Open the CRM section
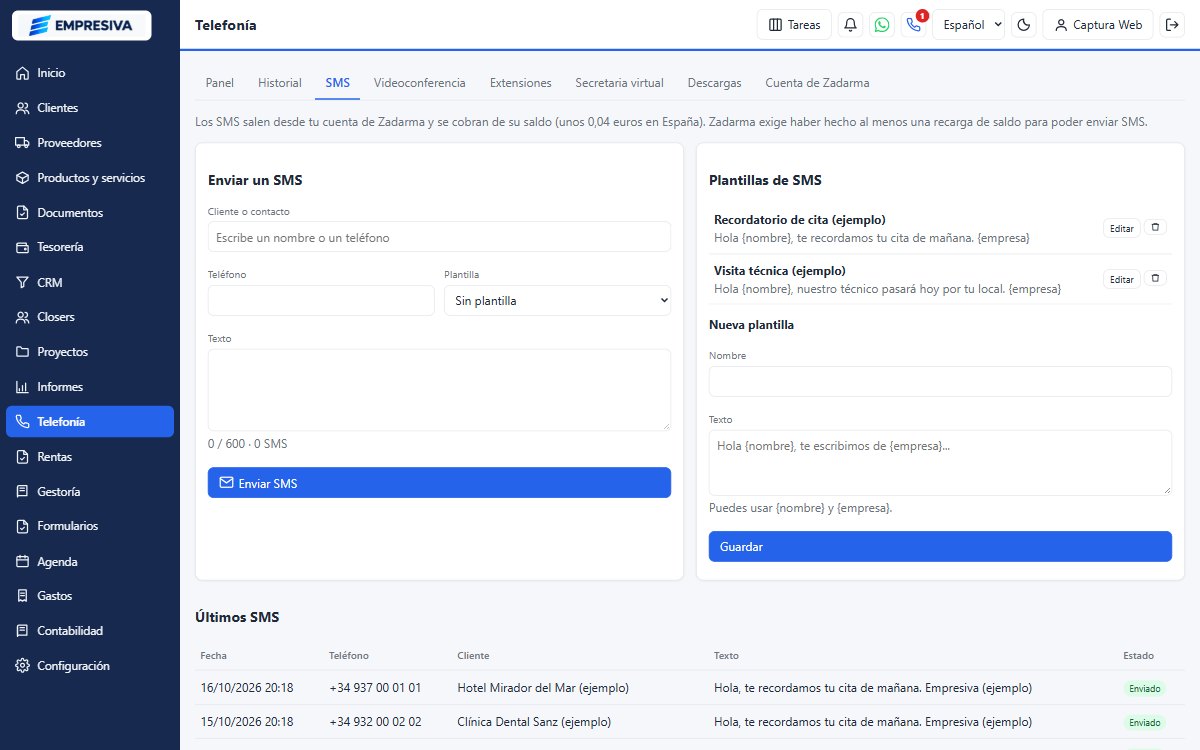The height and width of the screenshot is (750, 1200). tap(90, 283)
